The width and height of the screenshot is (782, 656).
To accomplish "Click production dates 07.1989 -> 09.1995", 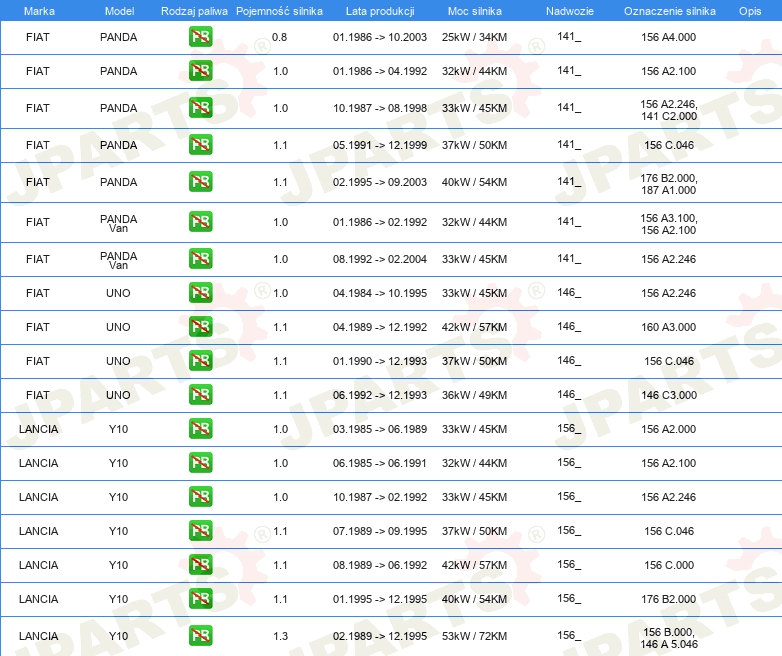I will tap(380, 531).
